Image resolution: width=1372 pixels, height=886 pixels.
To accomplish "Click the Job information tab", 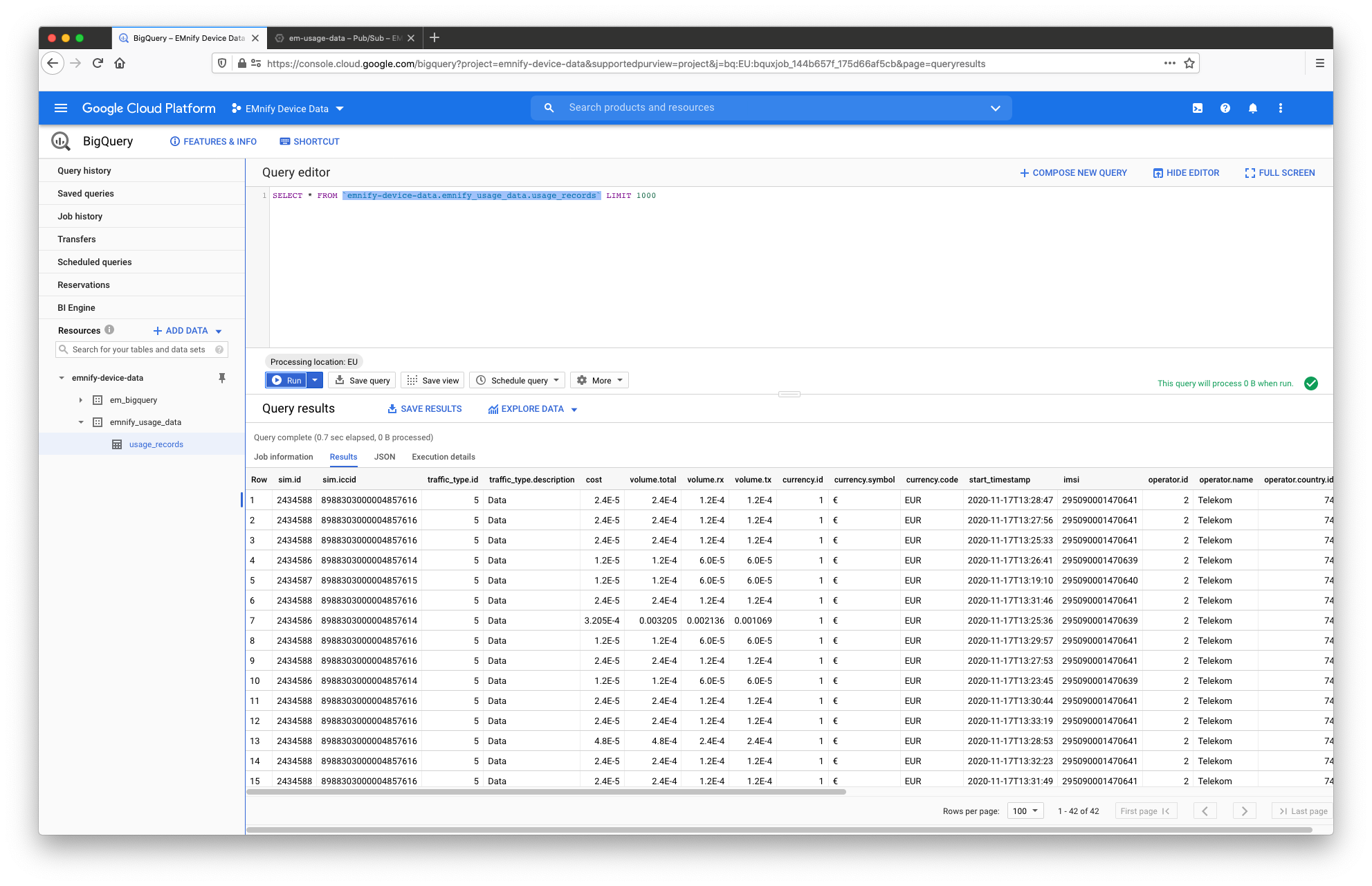I will tap(283, 457).
